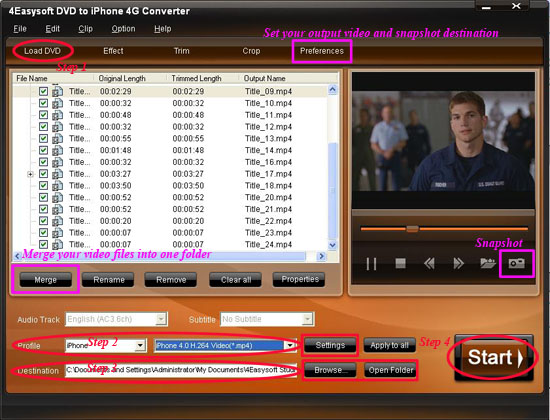Click the Merge button
Image resolution: width=550 pixels, height=420 pixels.
click(46, 280)
